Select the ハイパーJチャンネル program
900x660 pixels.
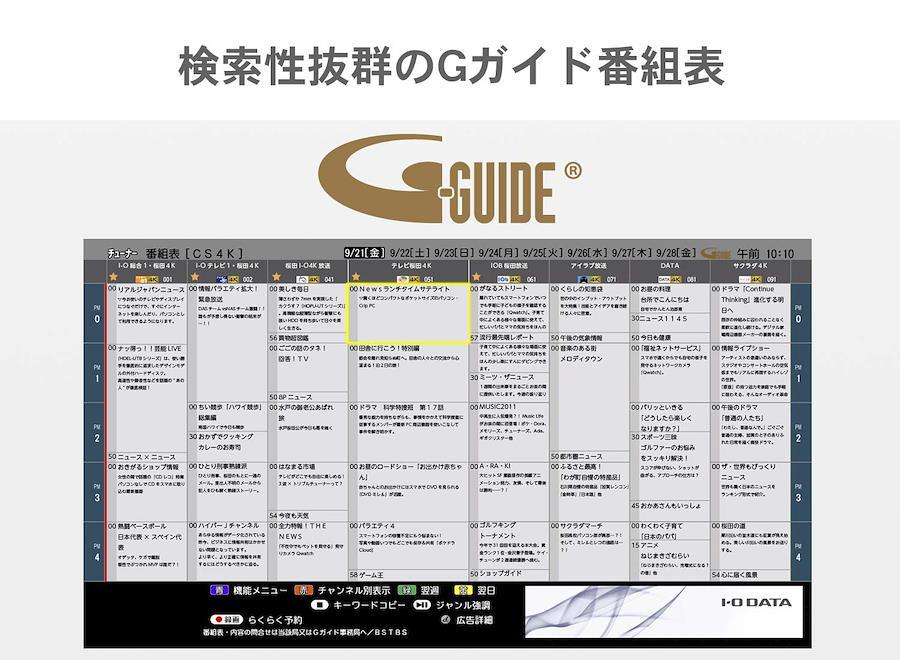228,551
